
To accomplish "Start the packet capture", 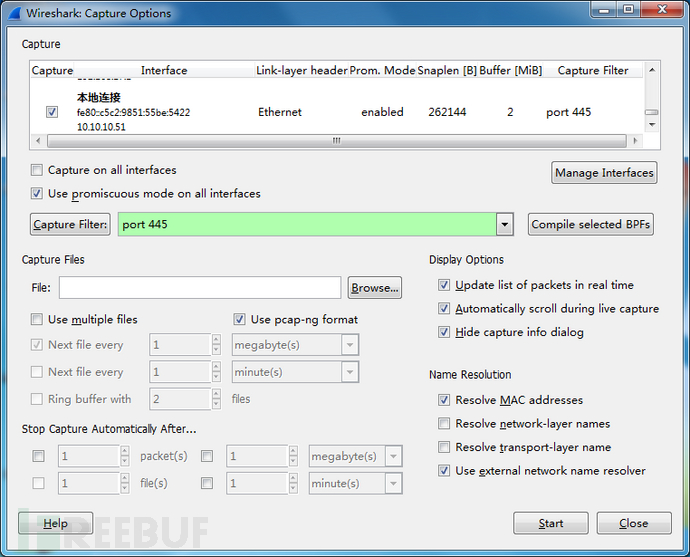I will [551, 523].
